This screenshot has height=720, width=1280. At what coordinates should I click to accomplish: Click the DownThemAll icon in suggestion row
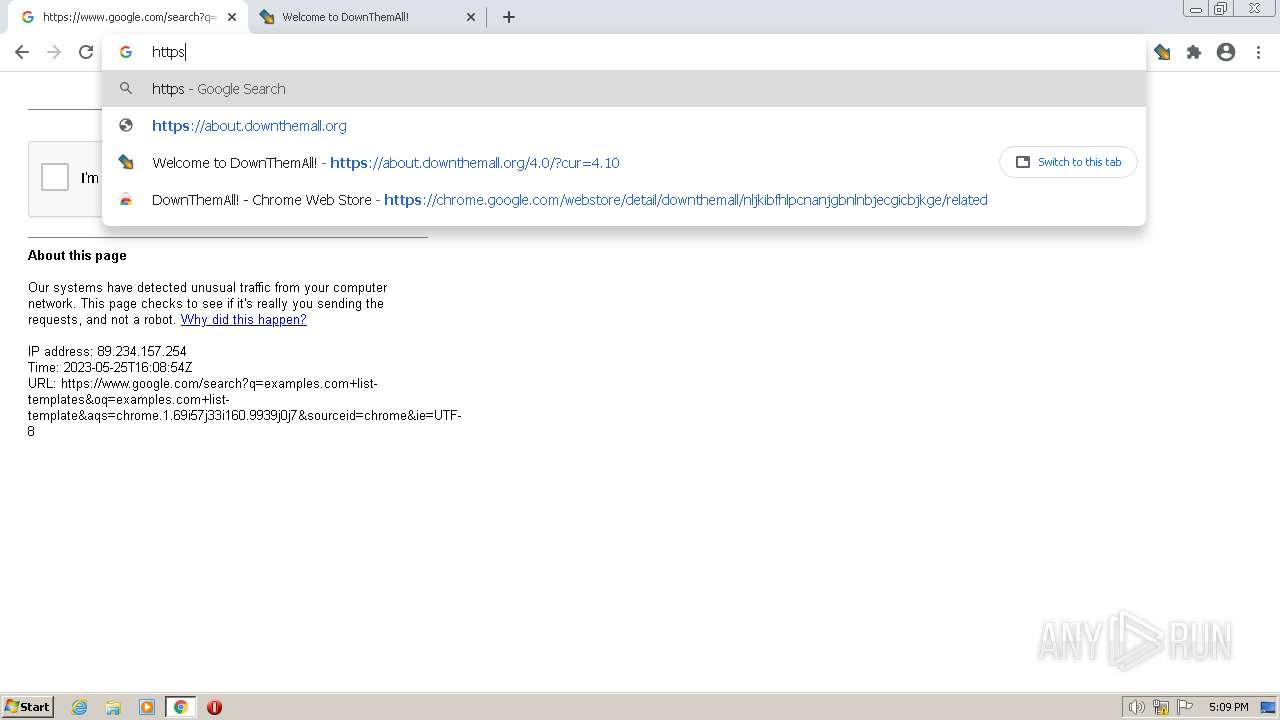coord(126,163)
